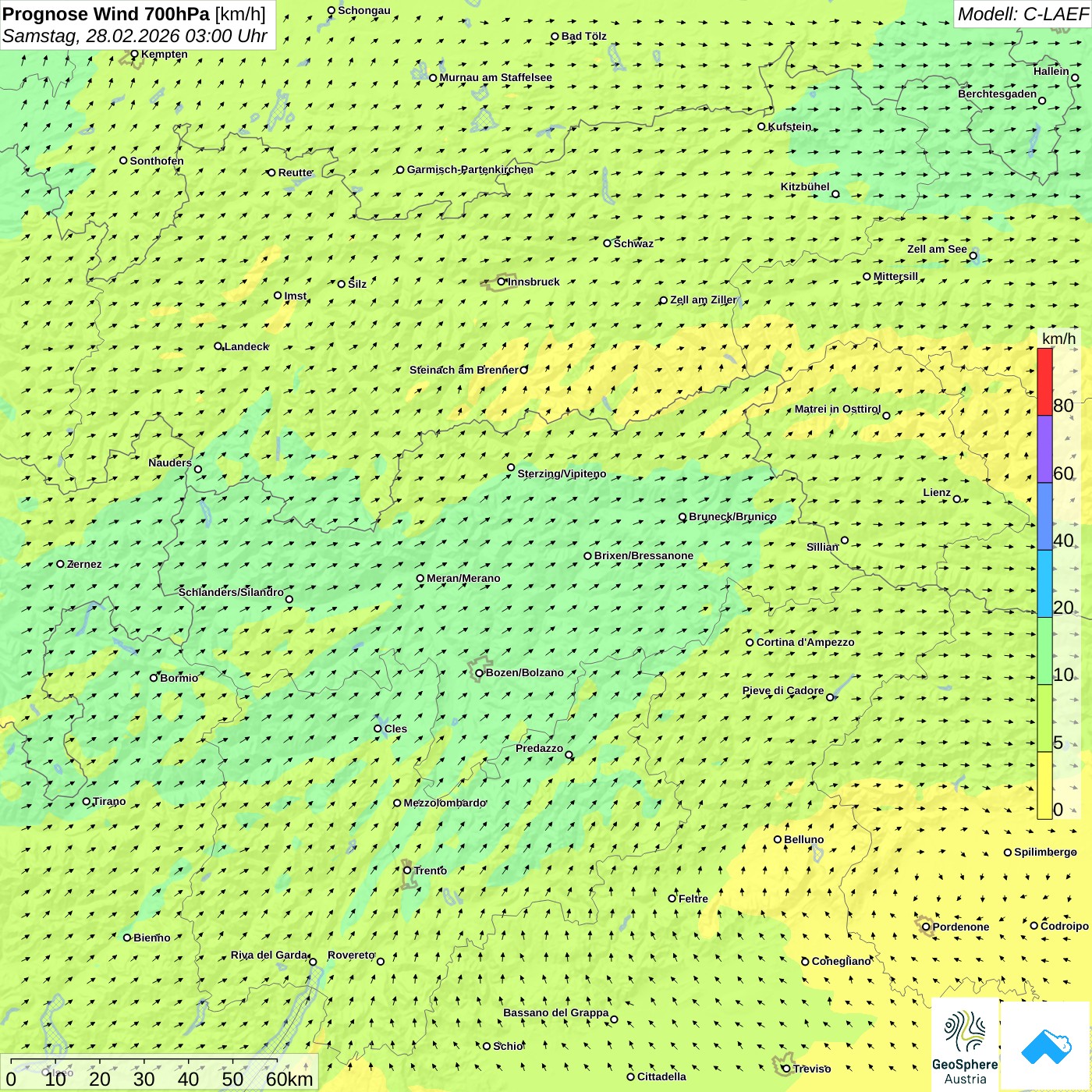
Task: Click the 'Murnau am Staffelsee' label
Action: tap(496, 77)
